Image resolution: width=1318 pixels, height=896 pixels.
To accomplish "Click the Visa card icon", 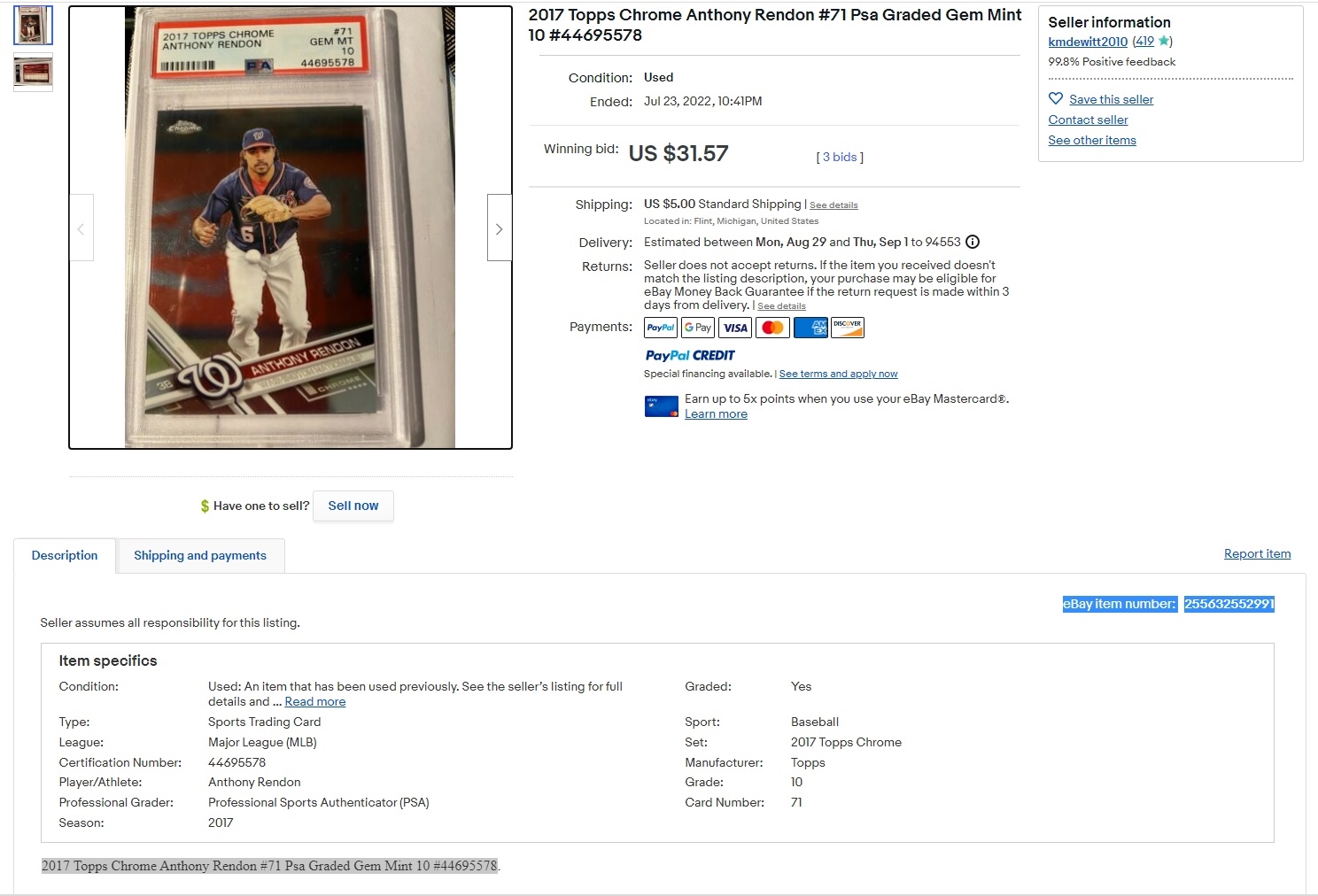I will 735,328.
